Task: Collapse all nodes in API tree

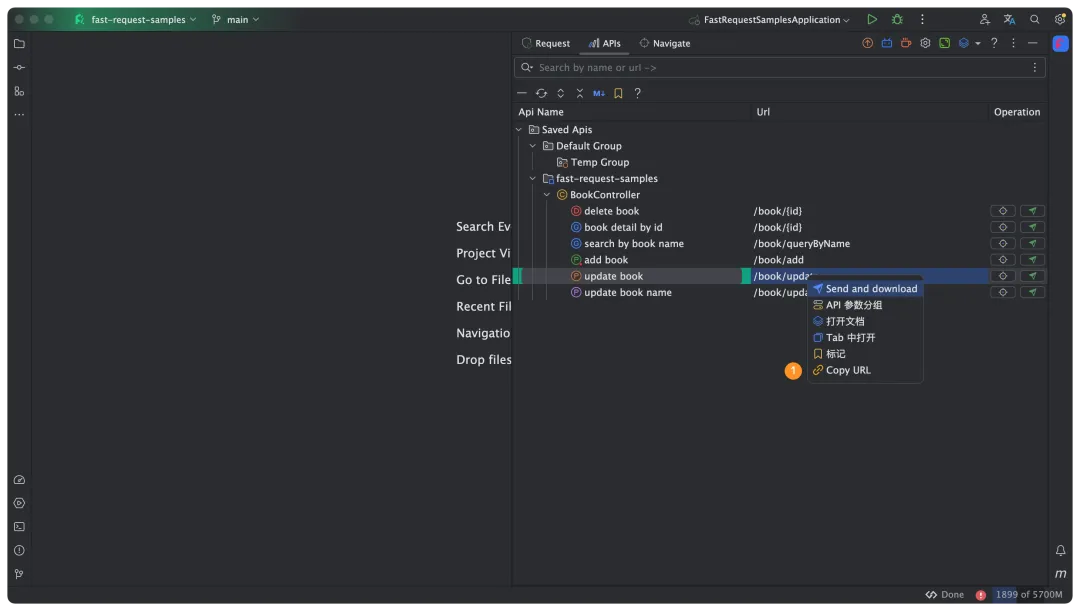Action: click(580, 93)
